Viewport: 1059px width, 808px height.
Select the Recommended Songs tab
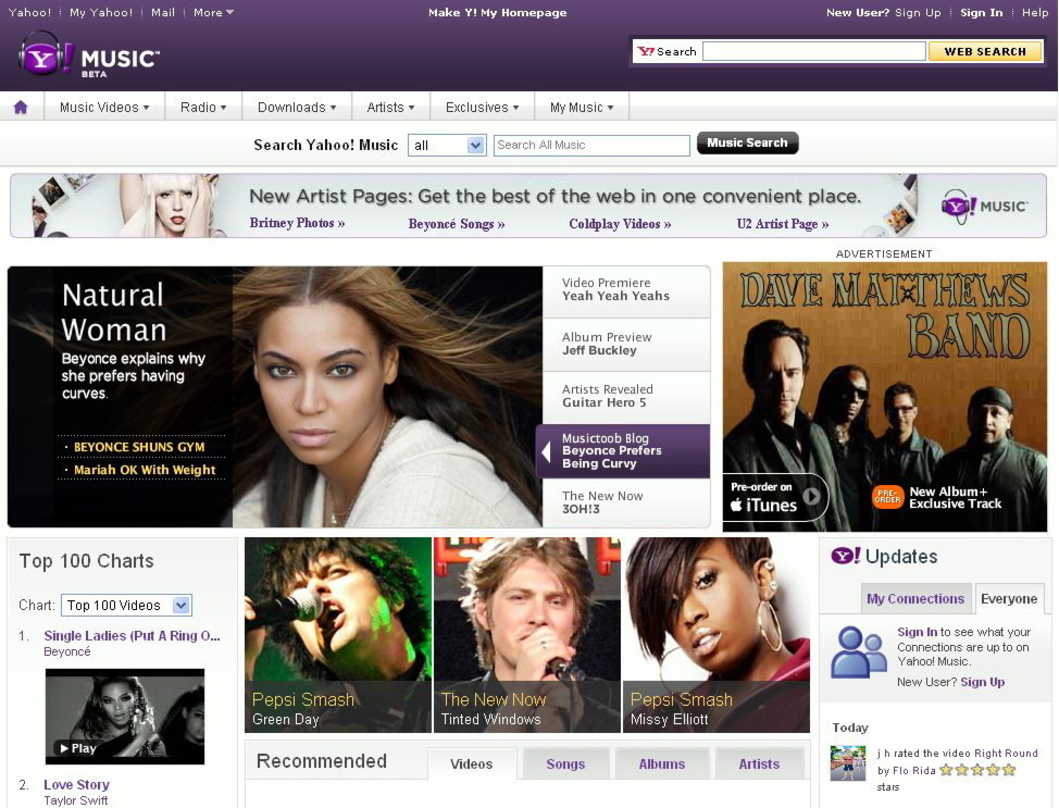point(565,764)
